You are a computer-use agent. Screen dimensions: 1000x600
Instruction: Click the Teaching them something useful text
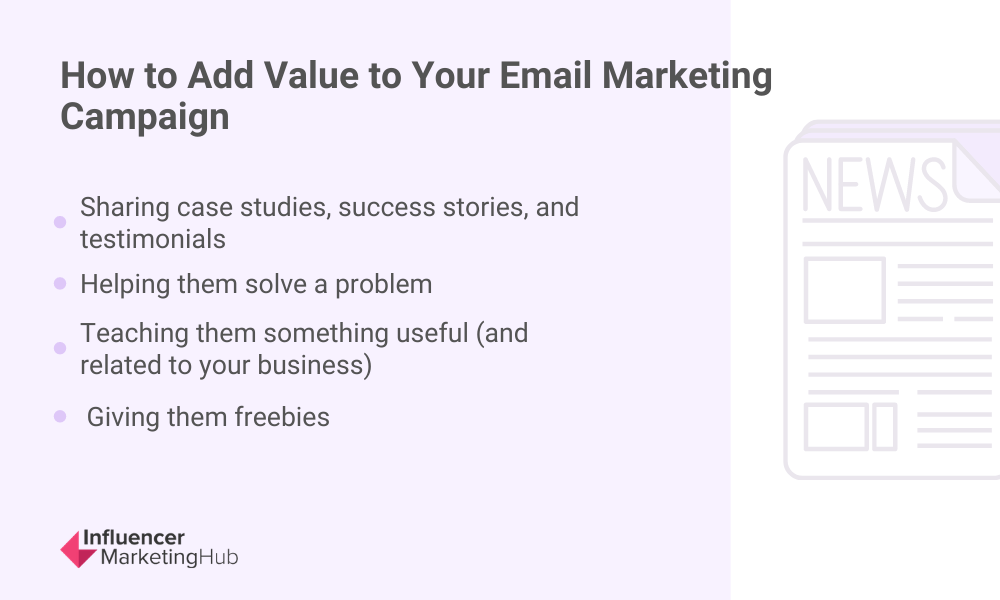(304, 349)
